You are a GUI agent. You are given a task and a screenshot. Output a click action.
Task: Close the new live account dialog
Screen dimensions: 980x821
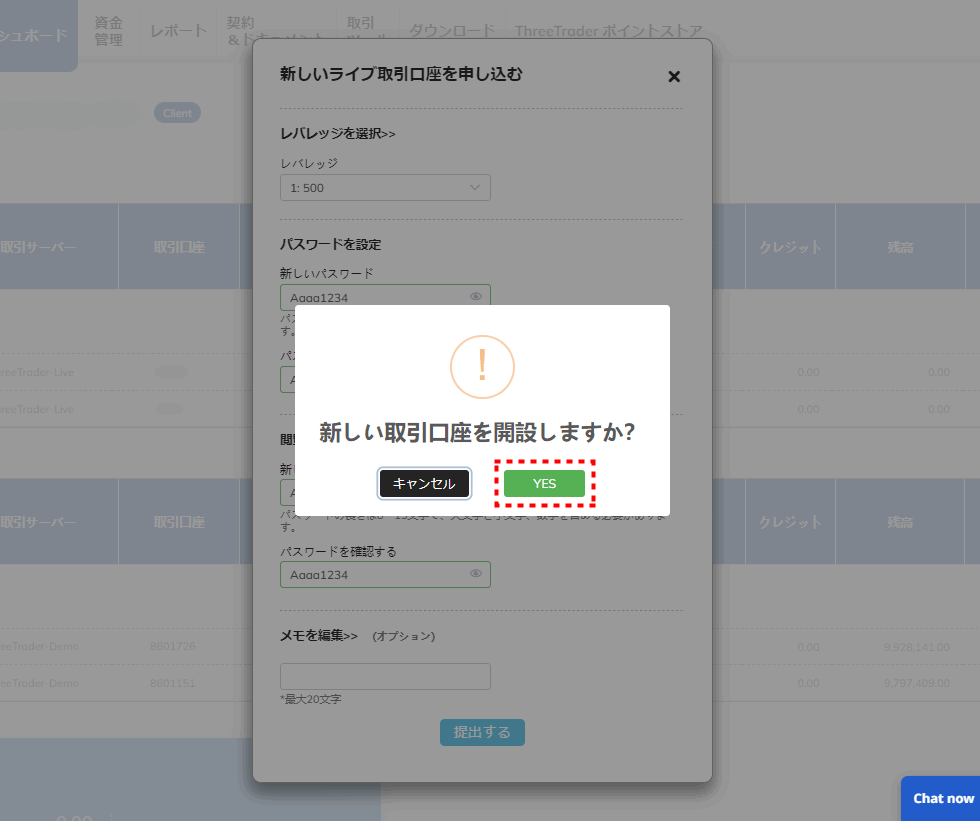(674, 76)
